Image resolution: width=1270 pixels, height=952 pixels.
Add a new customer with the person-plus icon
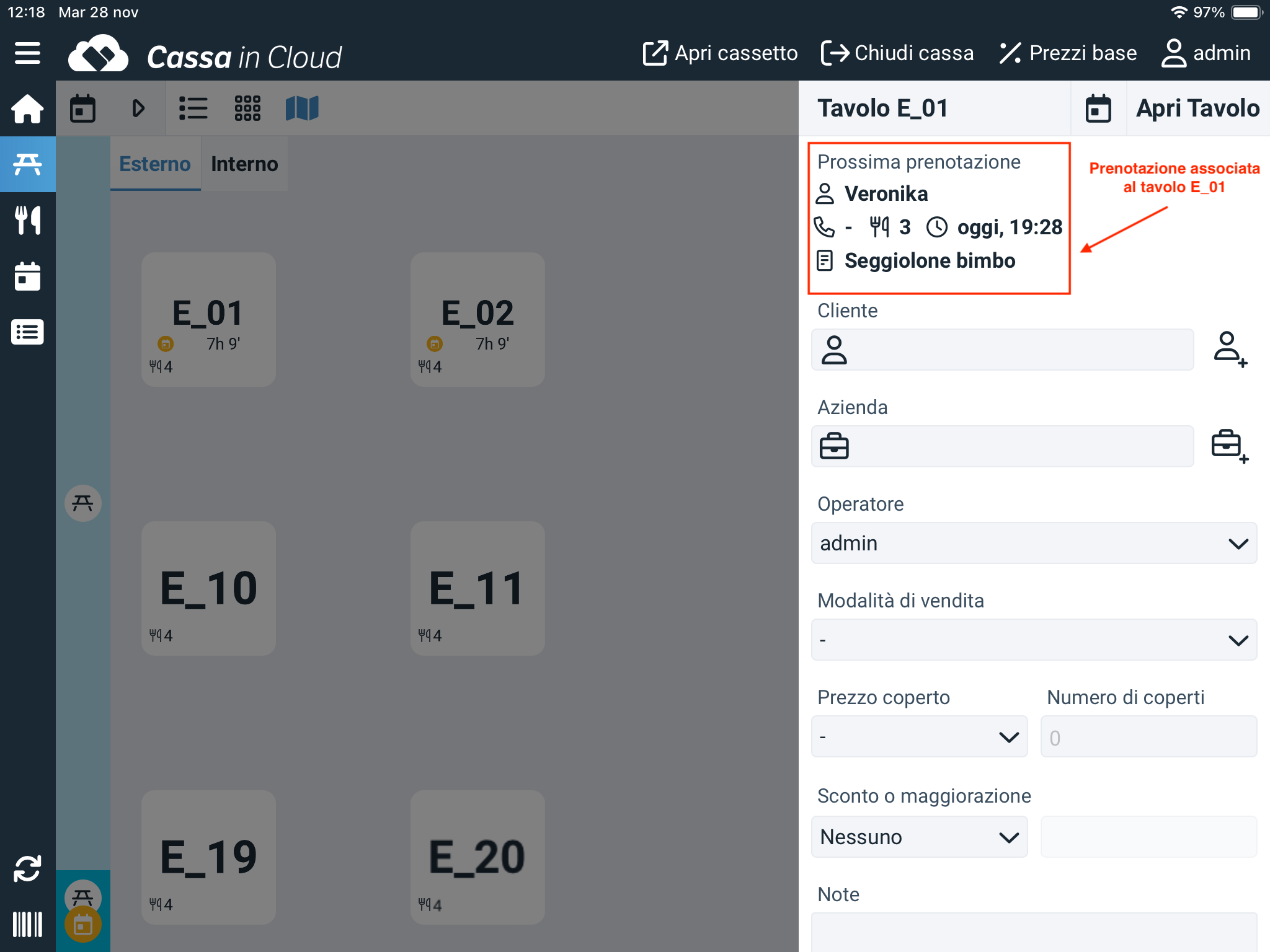tap(1229, 350)
